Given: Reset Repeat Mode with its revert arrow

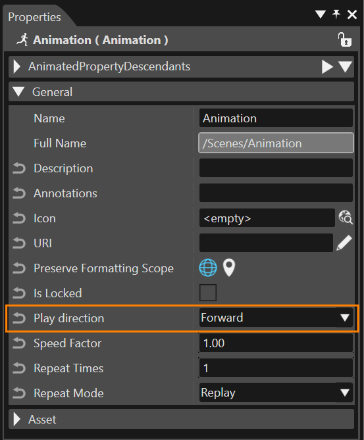Looking at the screenshot, I should click(x=19, y=393).
